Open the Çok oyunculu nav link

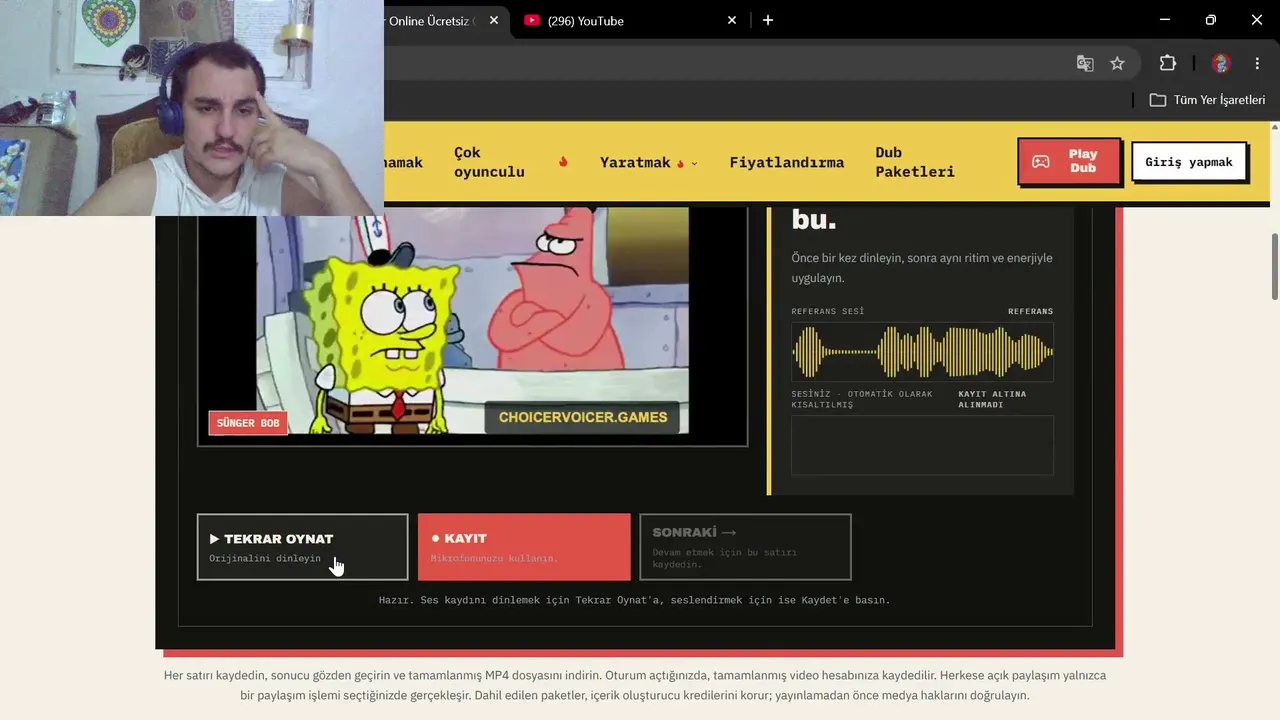tap(489, 162)
